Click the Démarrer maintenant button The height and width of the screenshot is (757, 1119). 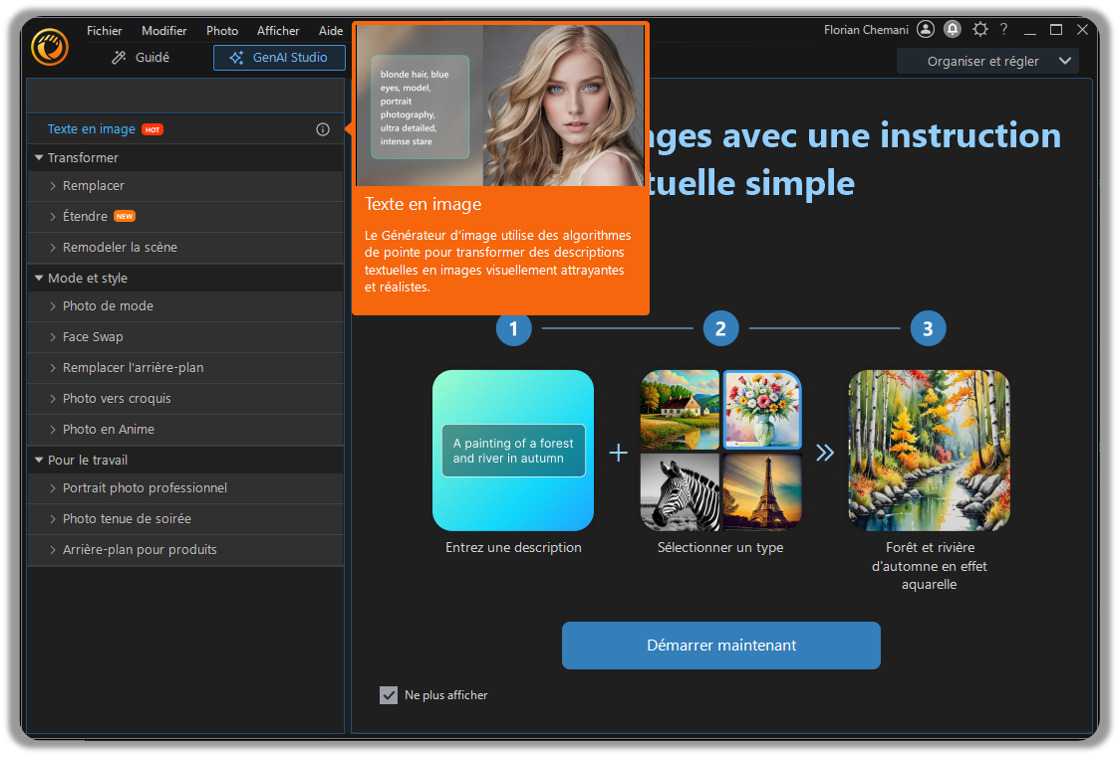point(720,645)
